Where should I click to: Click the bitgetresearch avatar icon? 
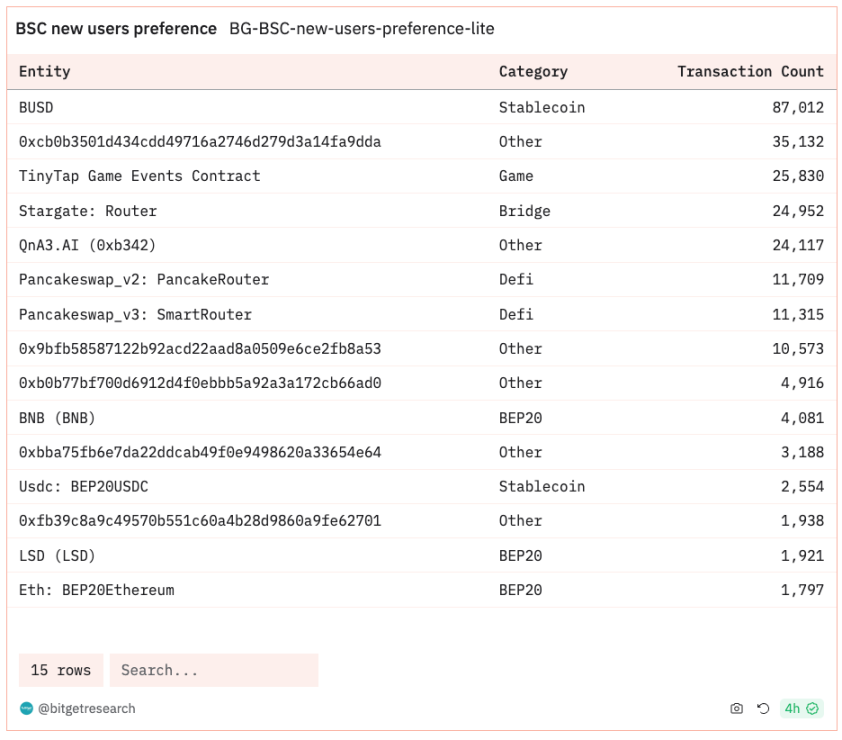[x=26, y=708]
